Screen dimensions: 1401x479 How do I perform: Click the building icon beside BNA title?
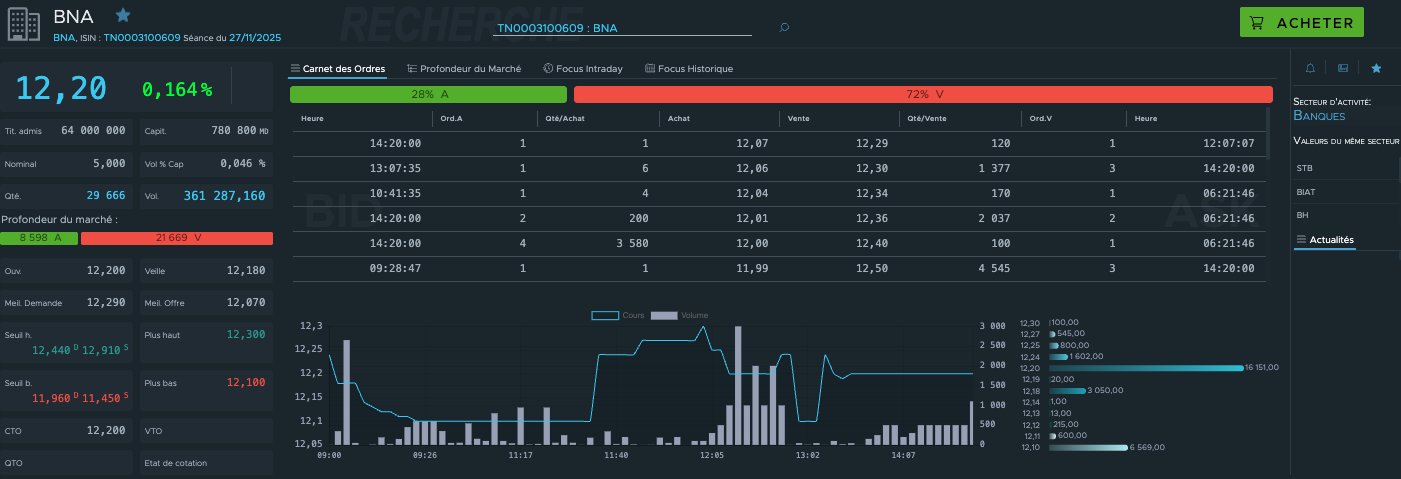tap(24, 24)
